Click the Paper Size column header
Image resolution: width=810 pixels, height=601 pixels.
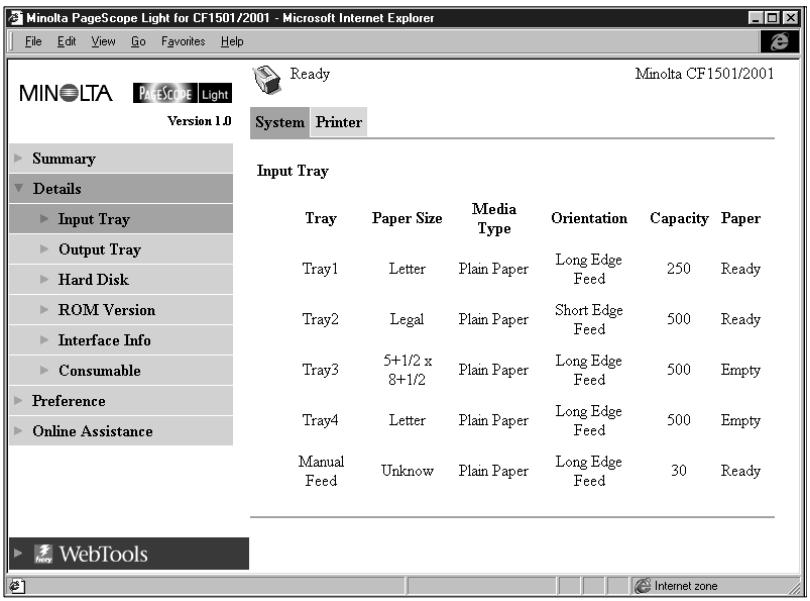407,218
